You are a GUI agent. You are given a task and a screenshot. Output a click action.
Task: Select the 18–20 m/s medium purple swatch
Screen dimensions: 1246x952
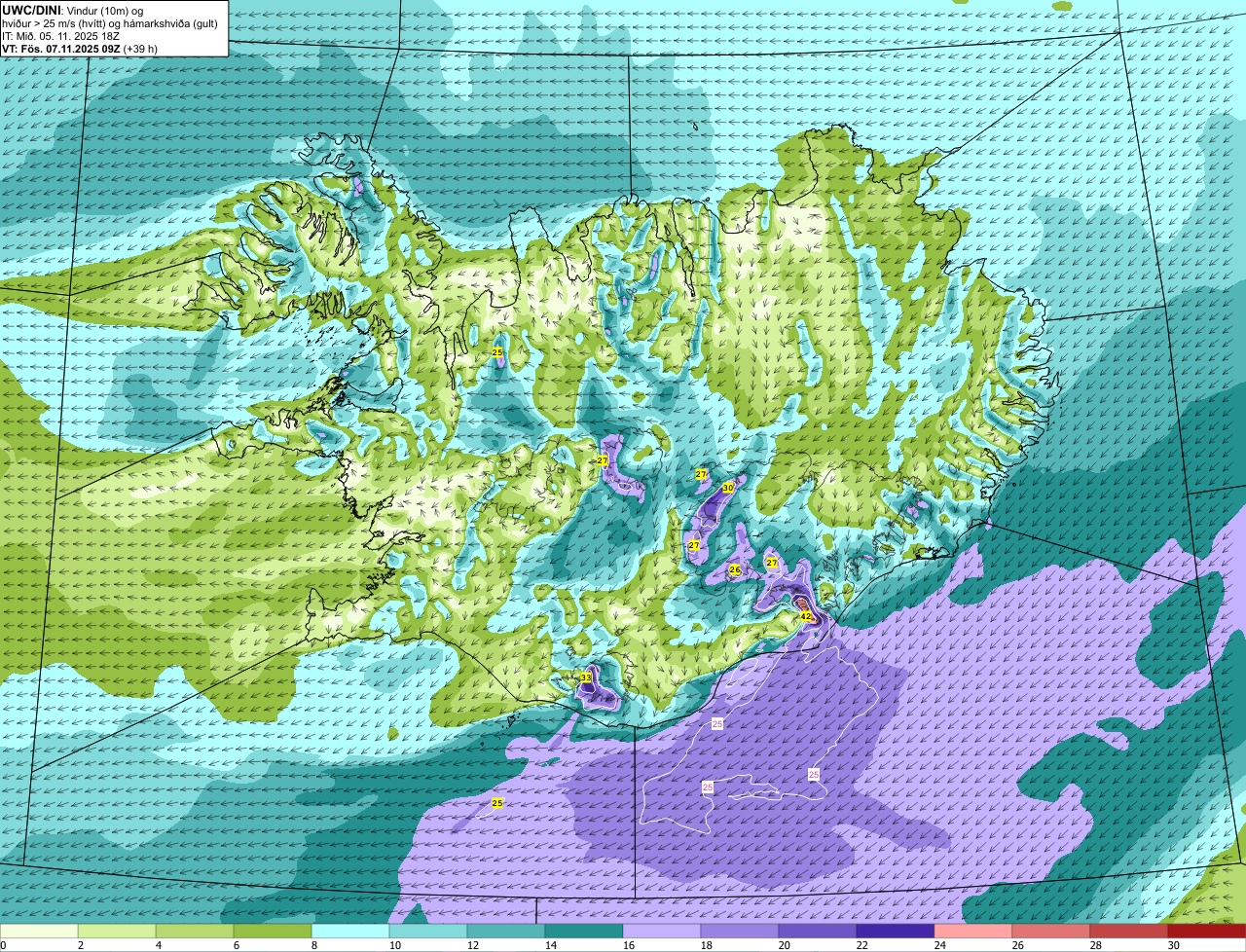[x=740, y=932]
